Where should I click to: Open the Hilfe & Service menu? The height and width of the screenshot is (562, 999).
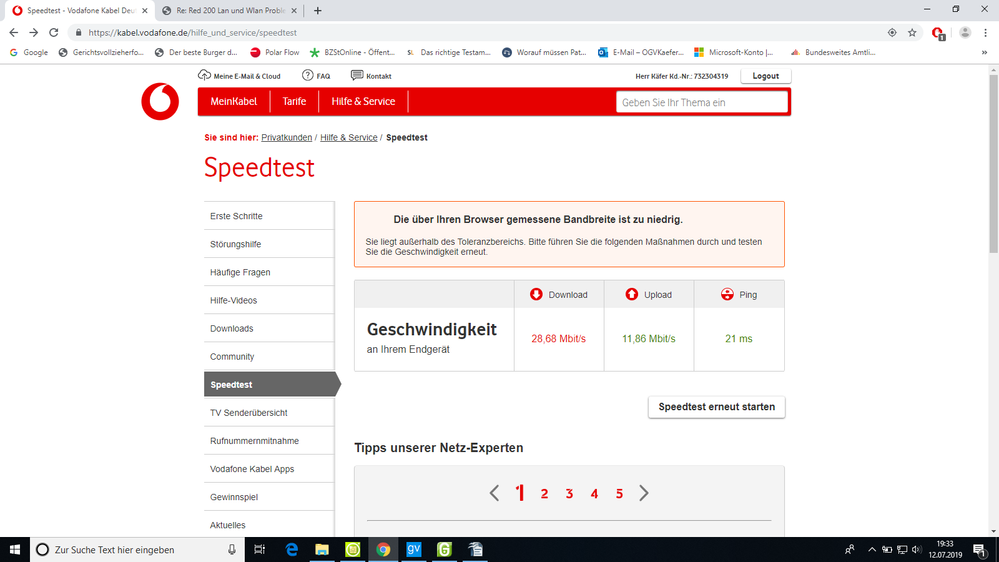(363, 101)
